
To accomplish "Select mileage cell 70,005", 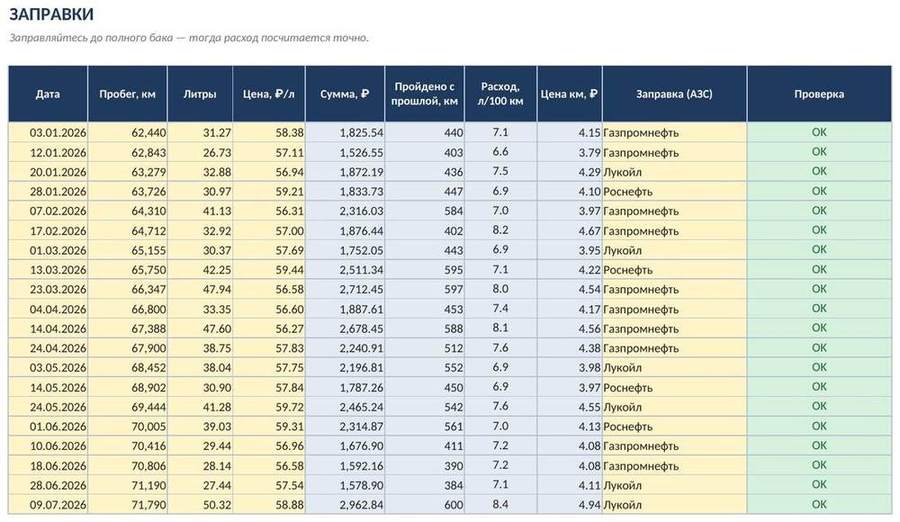I will [127, 426].
